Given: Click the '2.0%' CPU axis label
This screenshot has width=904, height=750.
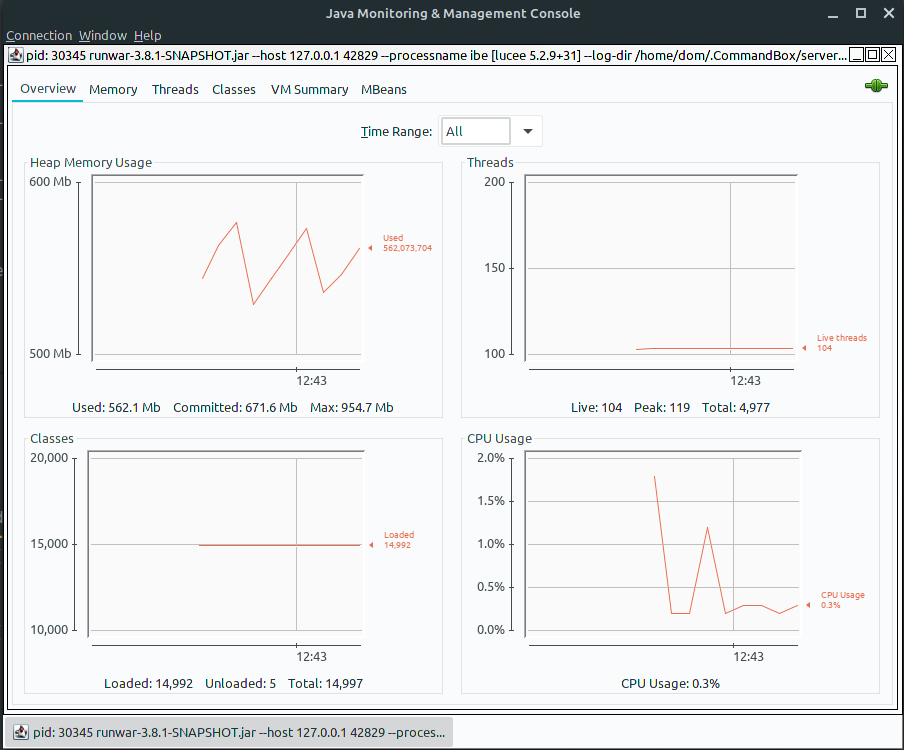Looking at the screenshot, I should (x=491, y=458).
